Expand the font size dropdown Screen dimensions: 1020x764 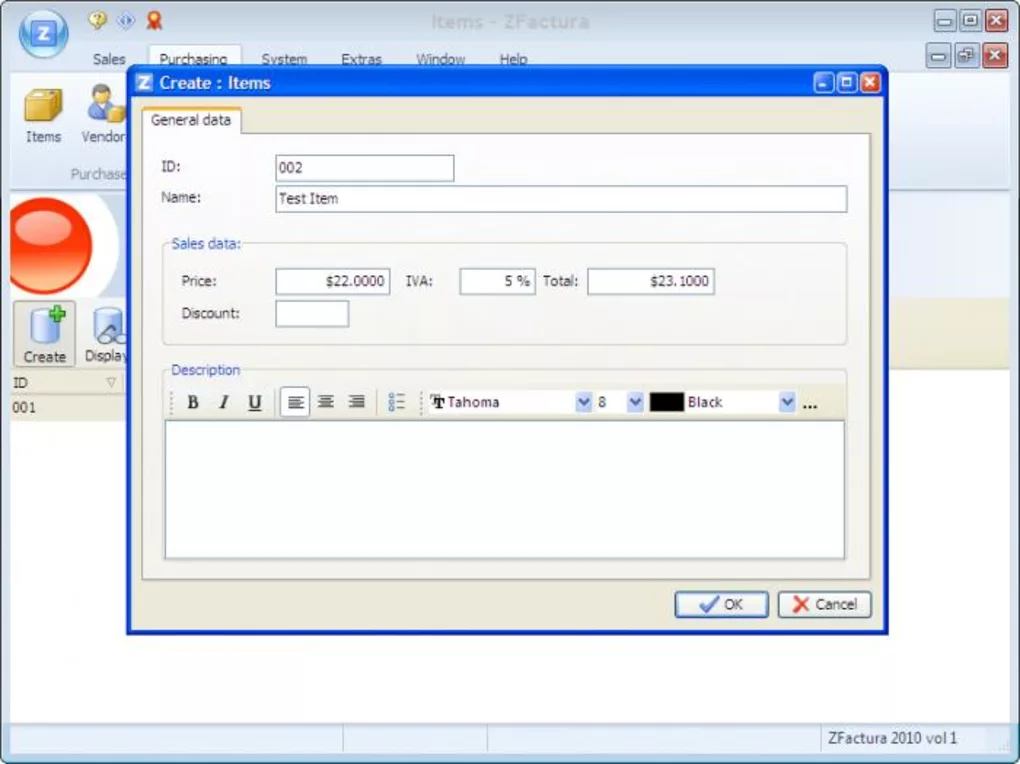(635, 402)
